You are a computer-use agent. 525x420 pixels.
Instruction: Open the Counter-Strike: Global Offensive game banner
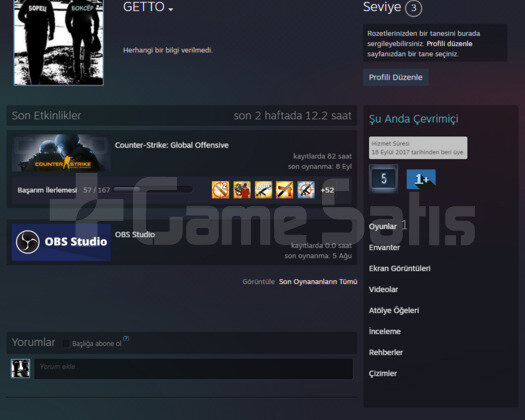[61, 153]
